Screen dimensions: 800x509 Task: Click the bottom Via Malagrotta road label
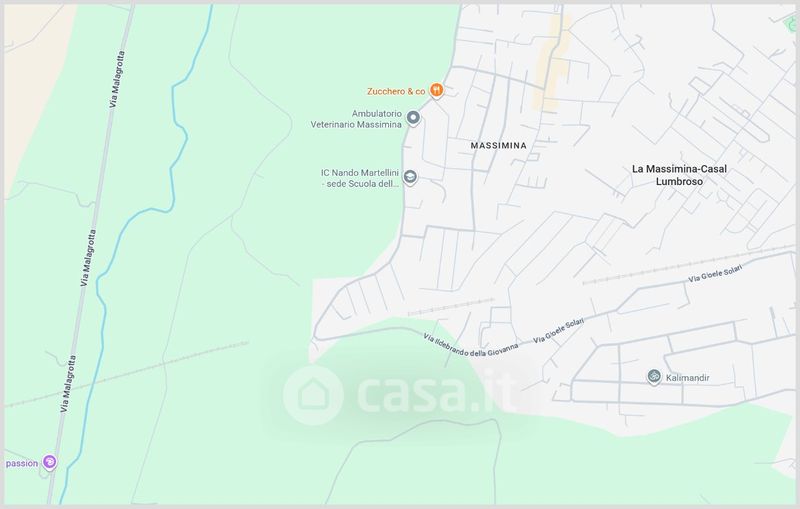(68, 384)
